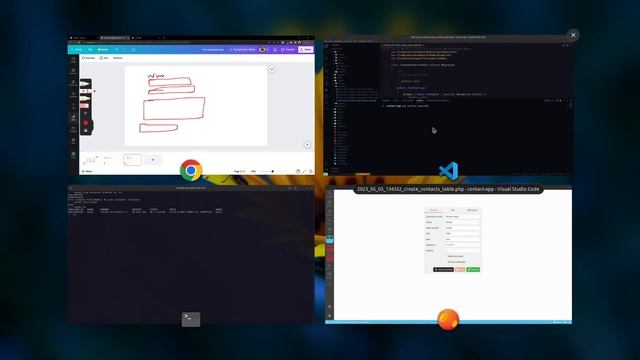Open the red color swatch in draw panel
640x360 pixels.
[x=86, y=122]
